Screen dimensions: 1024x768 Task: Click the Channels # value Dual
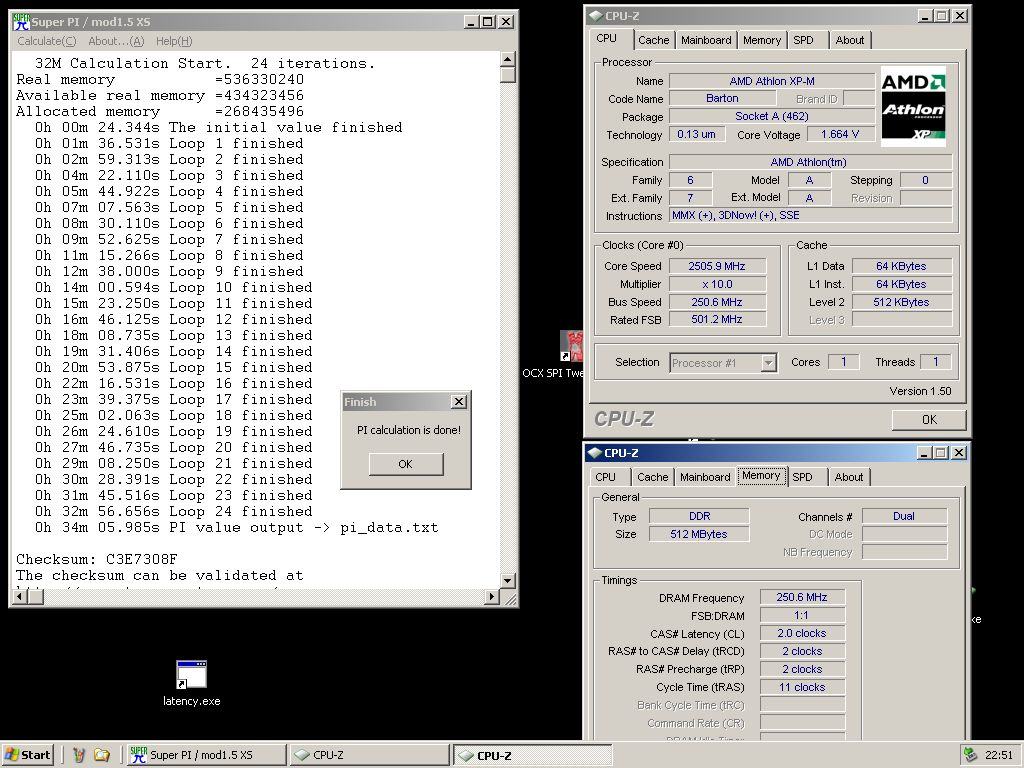[904, 516]
